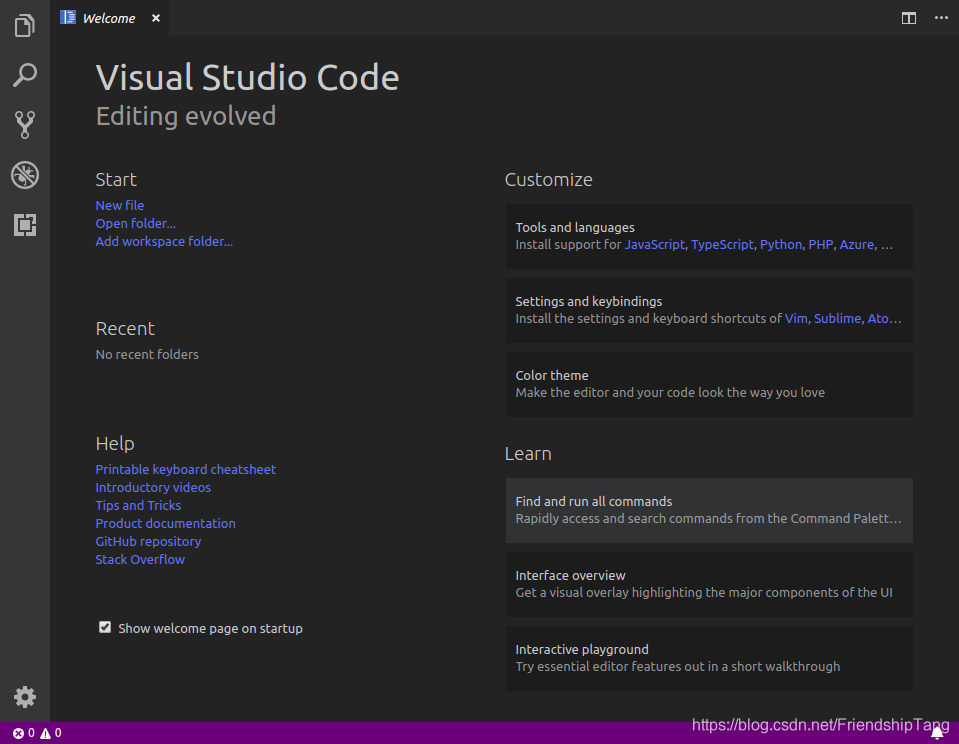Open the Search view in activity bar
The height and width of the screenshot is (744, 959).
coord(24,75)
